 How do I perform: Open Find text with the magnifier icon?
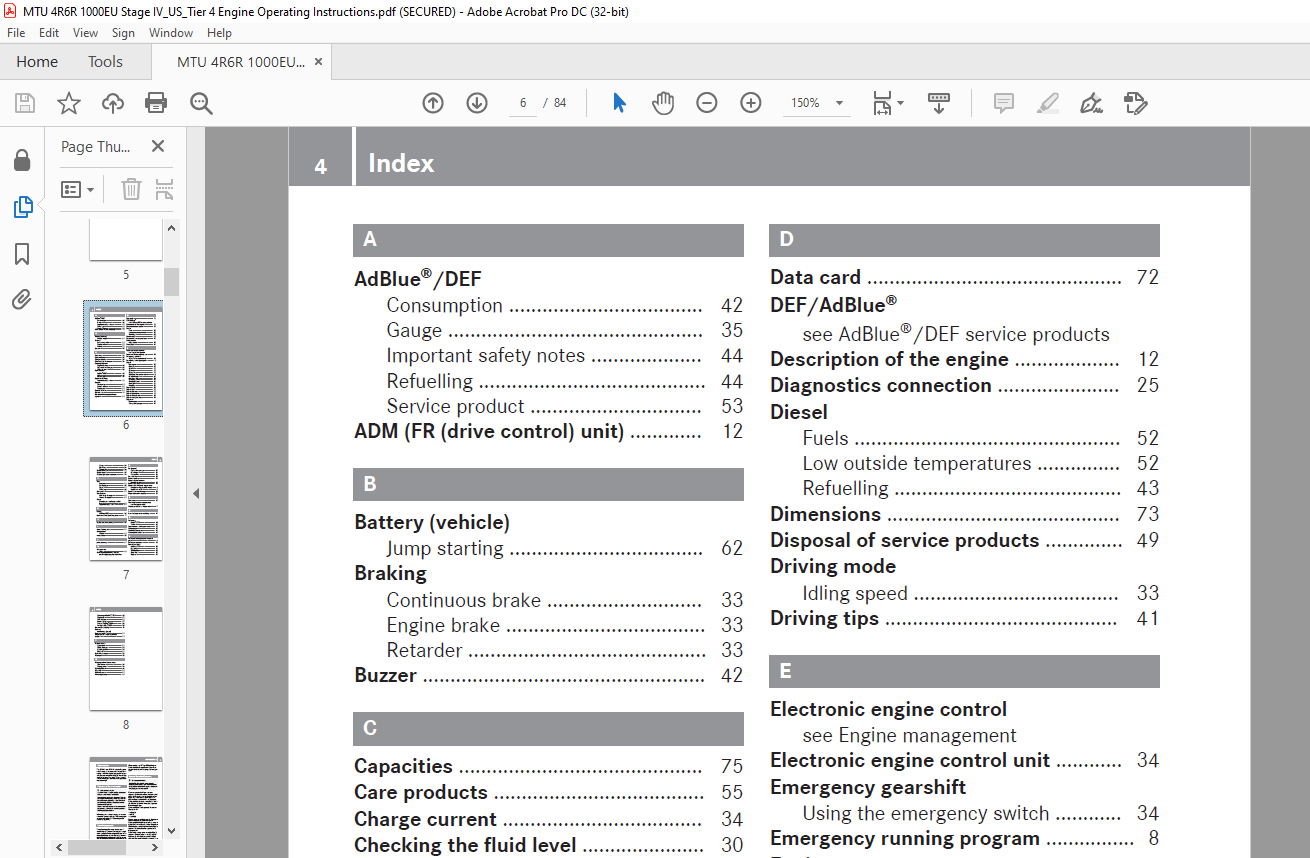coord(201,103)
